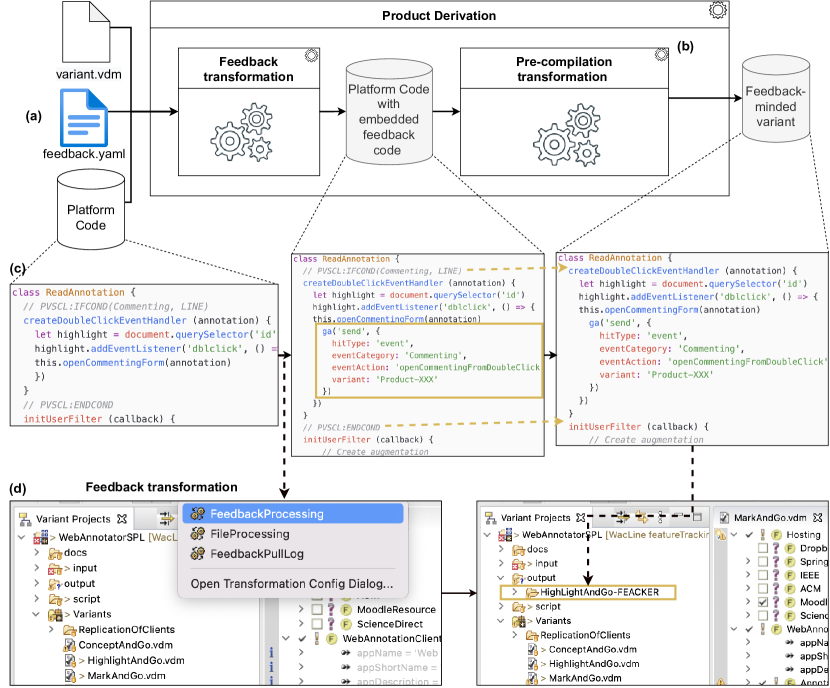
Task: Click transform toolbar icon beside Feedback transformation menu
Action: 167,519
